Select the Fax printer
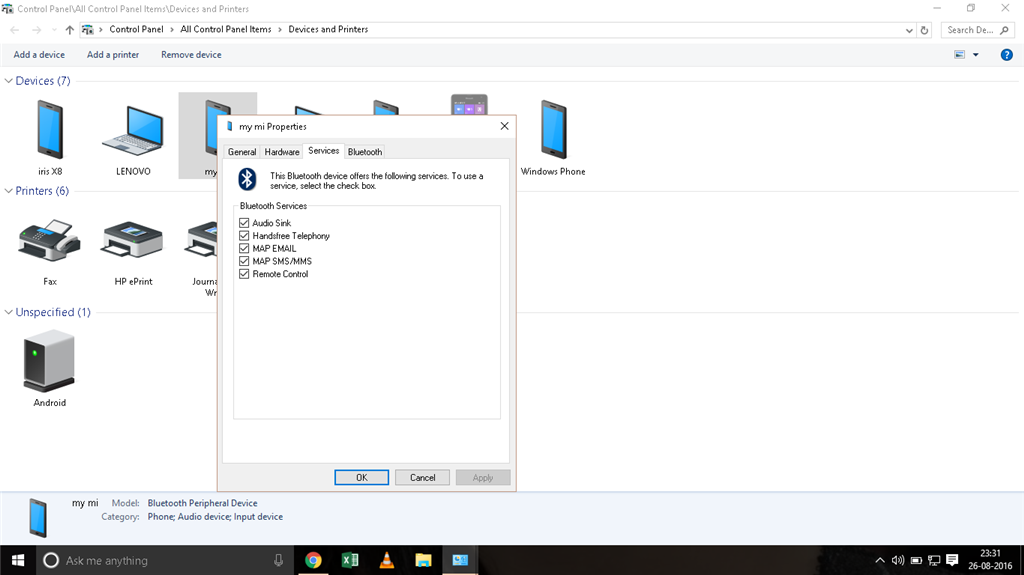Viewport: 1024px width, 575px height. 50,252
